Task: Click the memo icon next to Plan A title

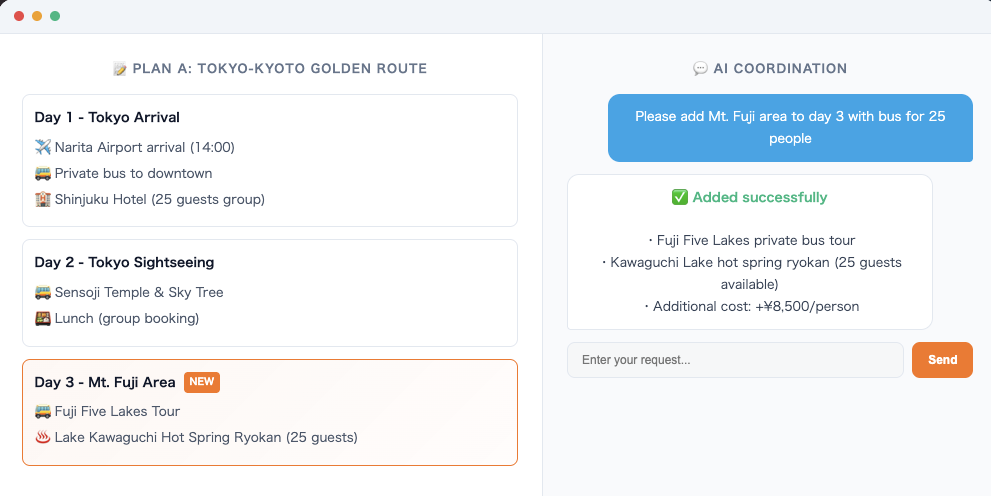Action: tap(120, 69)
